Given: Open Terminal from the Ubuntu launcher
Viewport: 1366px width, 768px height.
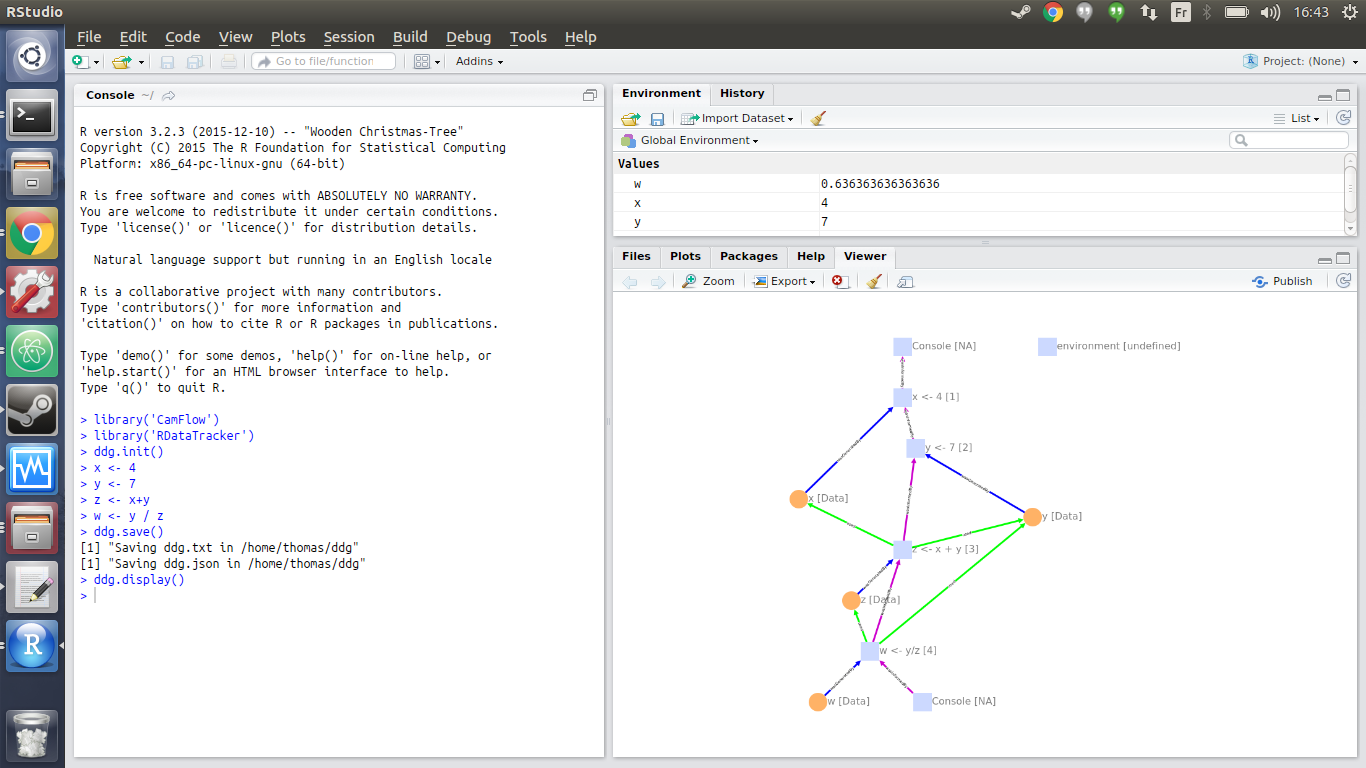Looking at the screenshot, I should pyautogui.click(x=32, y=117).
